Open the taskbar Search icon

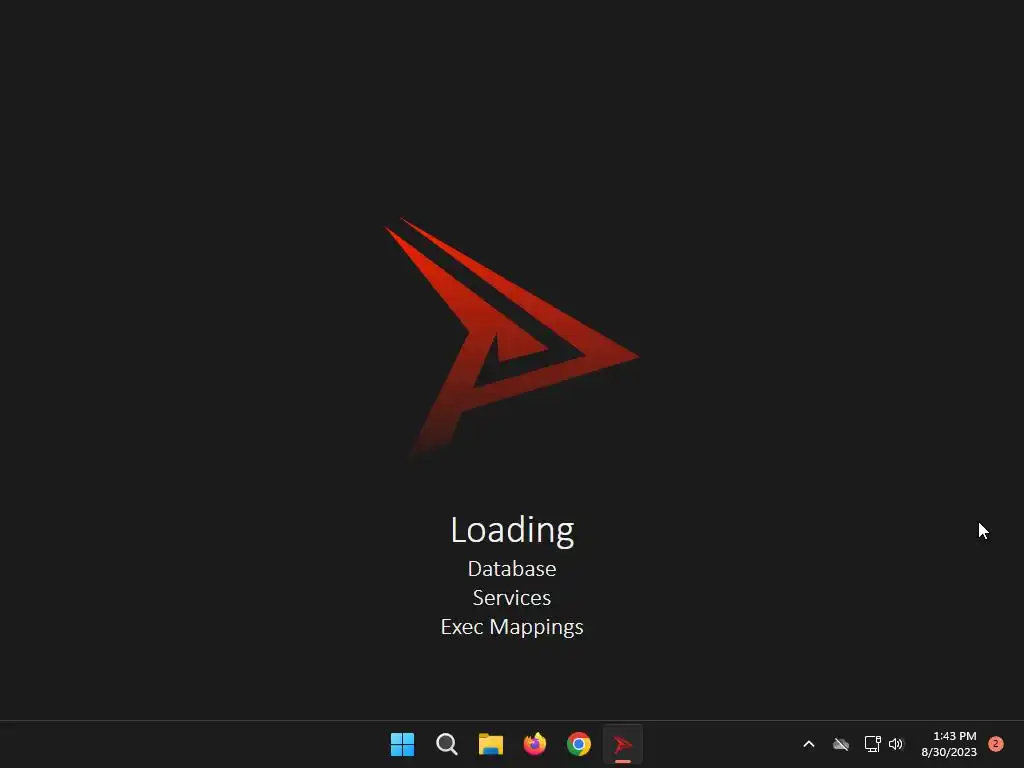[447, 744]
